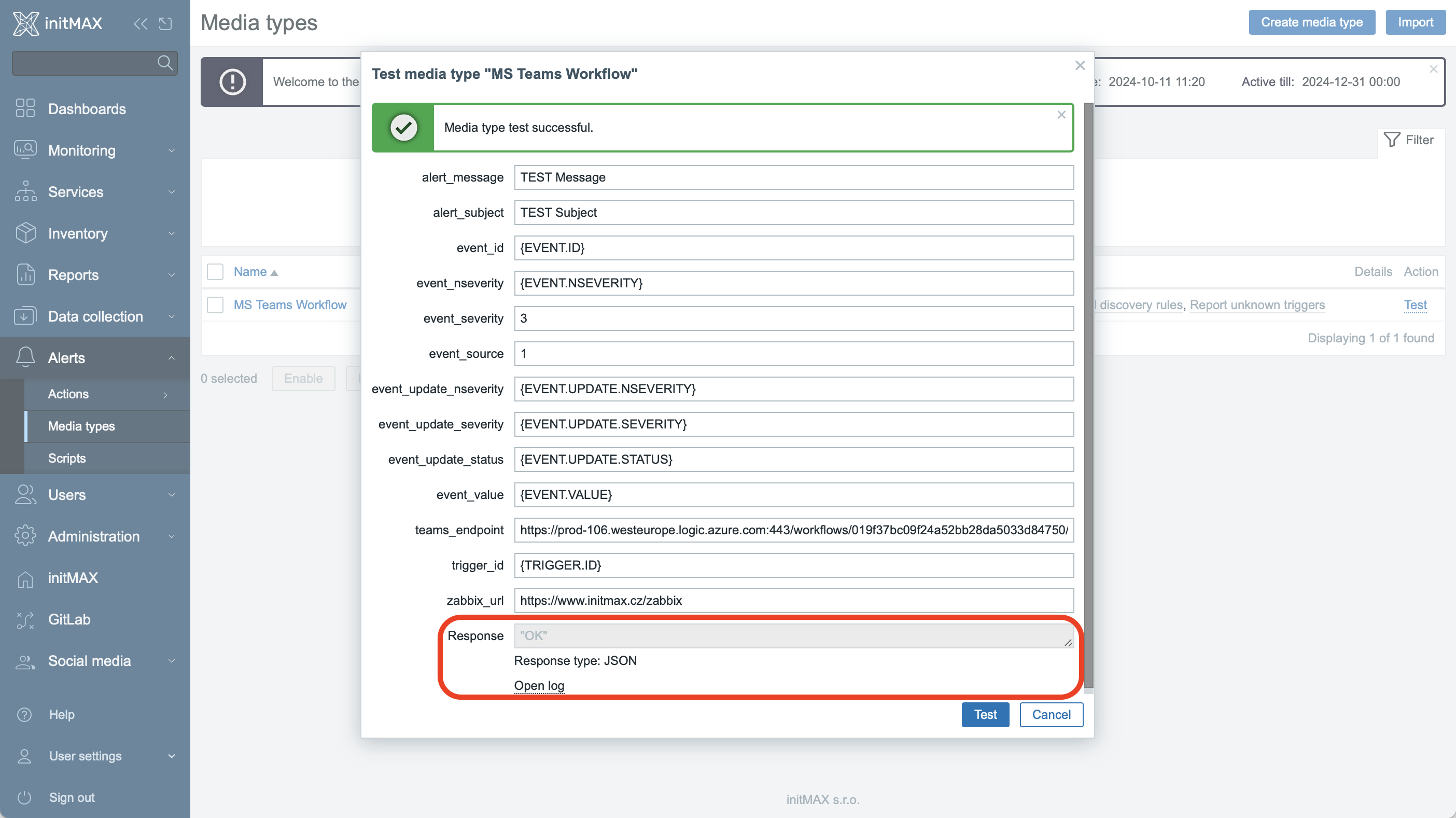The height and width of the screenshot is (818, 1456).
Task: Click the alert_subject input field
Action: pyautogui.click(x=793, y=213)
